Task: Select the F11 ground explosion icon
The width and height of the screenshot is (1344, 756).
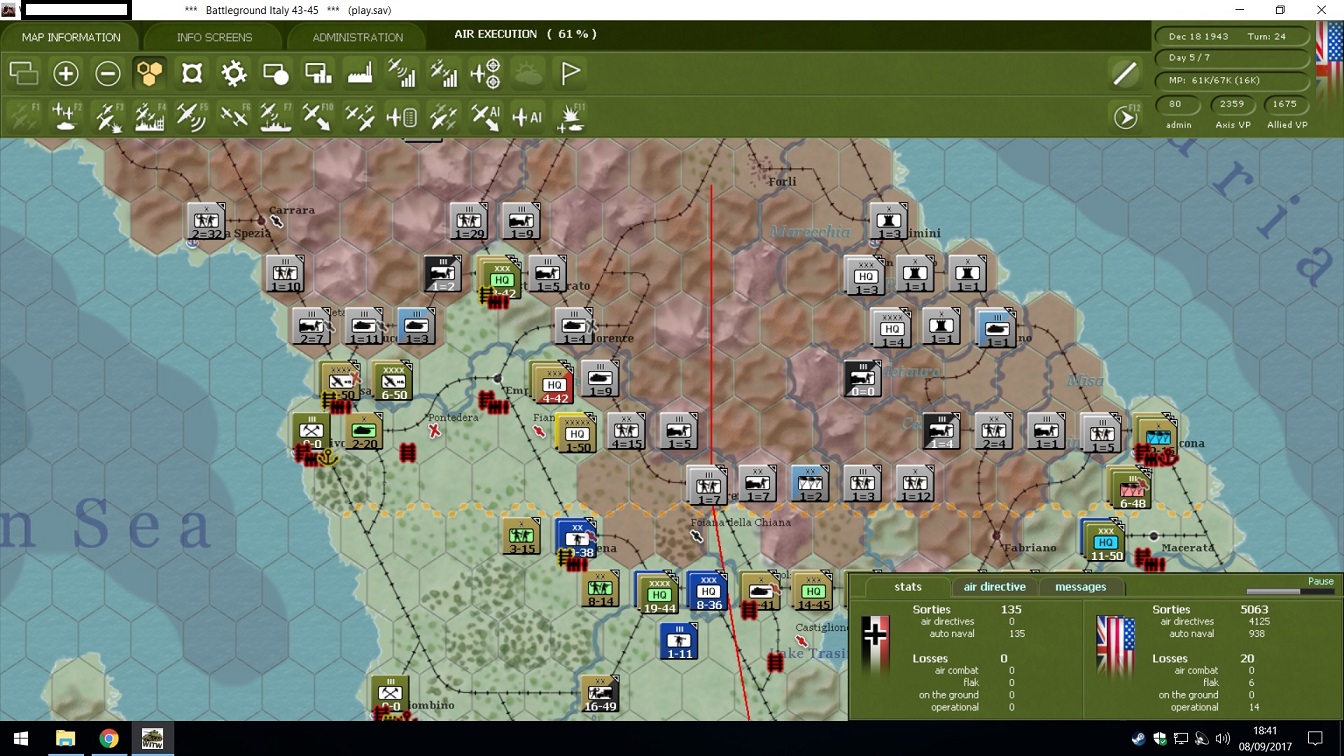Action: click(x=571, y=117)
